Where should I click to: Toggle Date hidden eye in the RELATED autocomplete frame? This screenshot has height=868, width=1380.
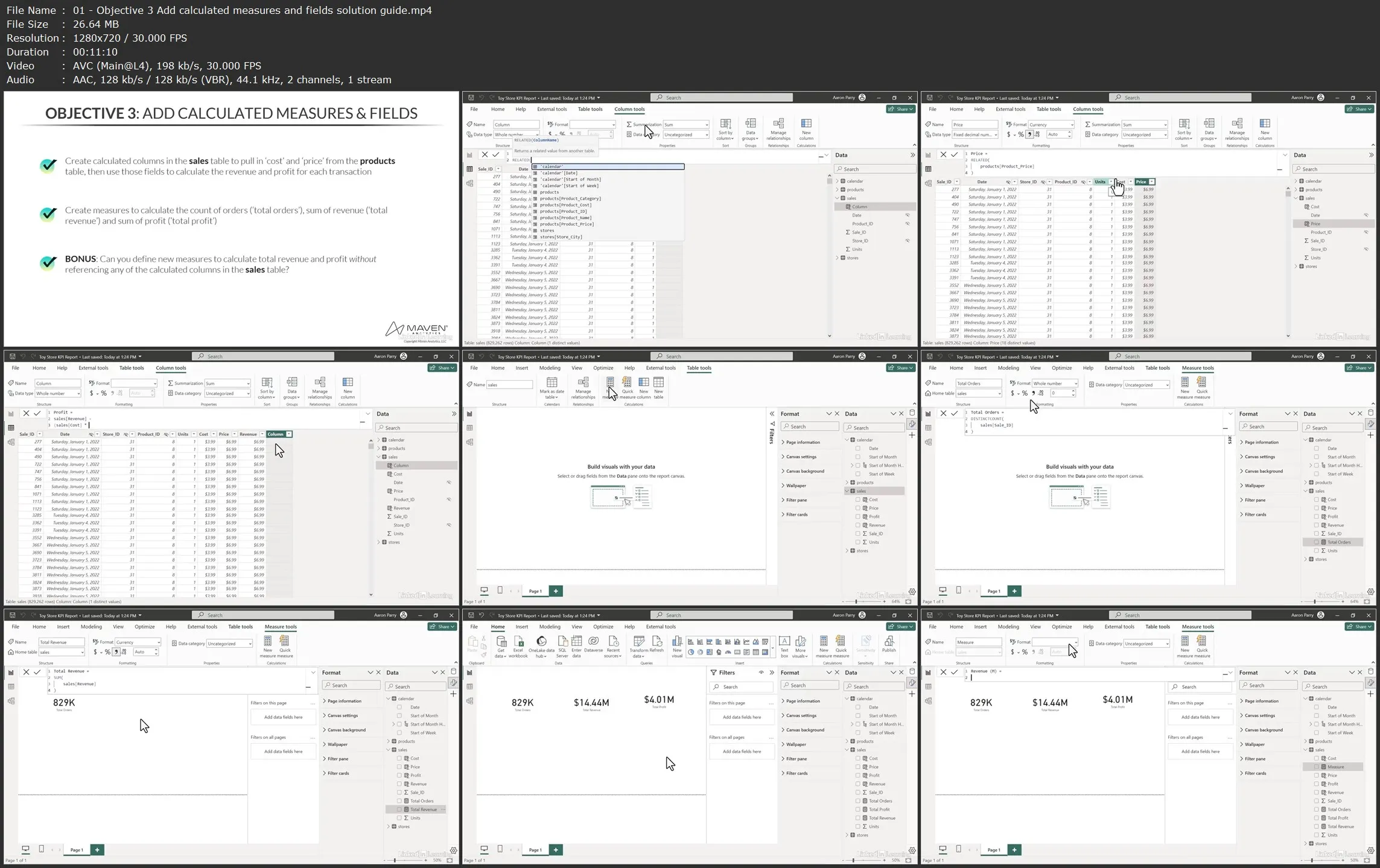point(907,215)
